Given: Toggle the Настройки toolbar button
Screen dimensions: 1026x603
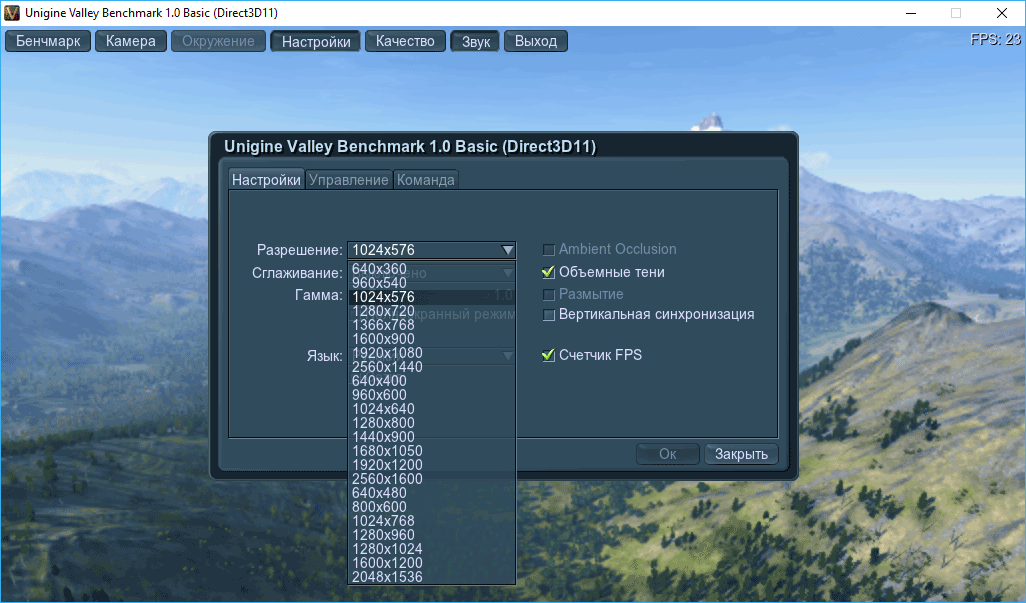Looking at the screenshot, I should click(x=315, y=41).
